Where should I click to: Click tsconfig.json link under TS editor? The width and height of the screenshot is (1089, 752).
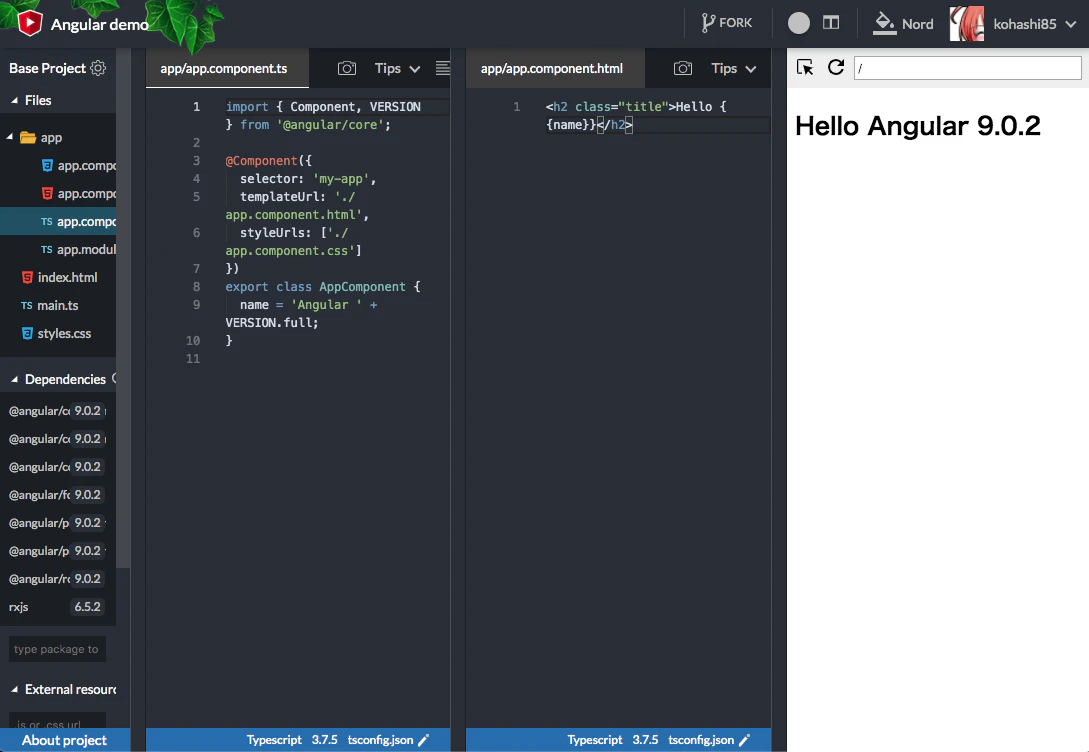coord(381,740)
